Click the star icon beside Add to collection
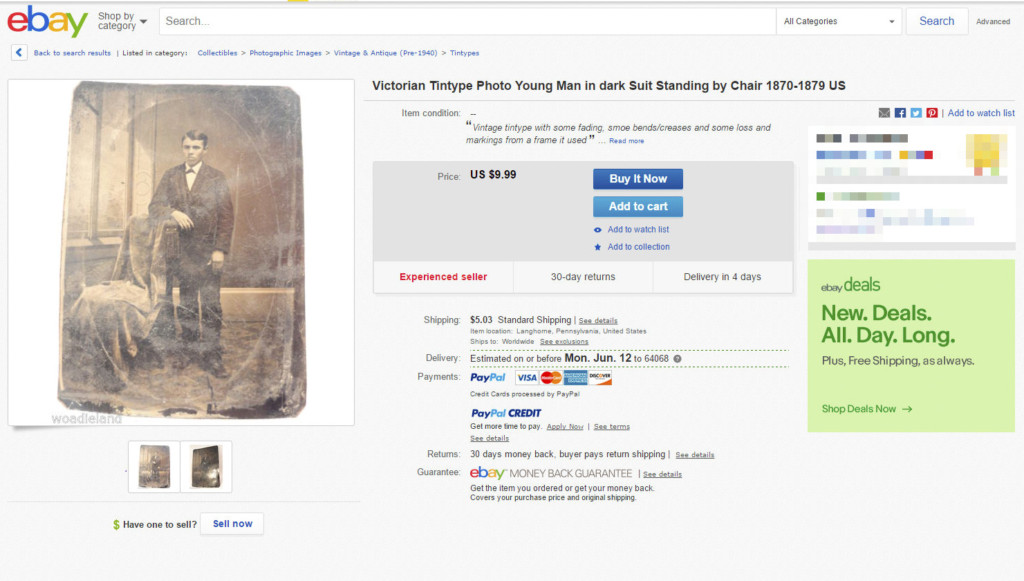 (598, 247)
